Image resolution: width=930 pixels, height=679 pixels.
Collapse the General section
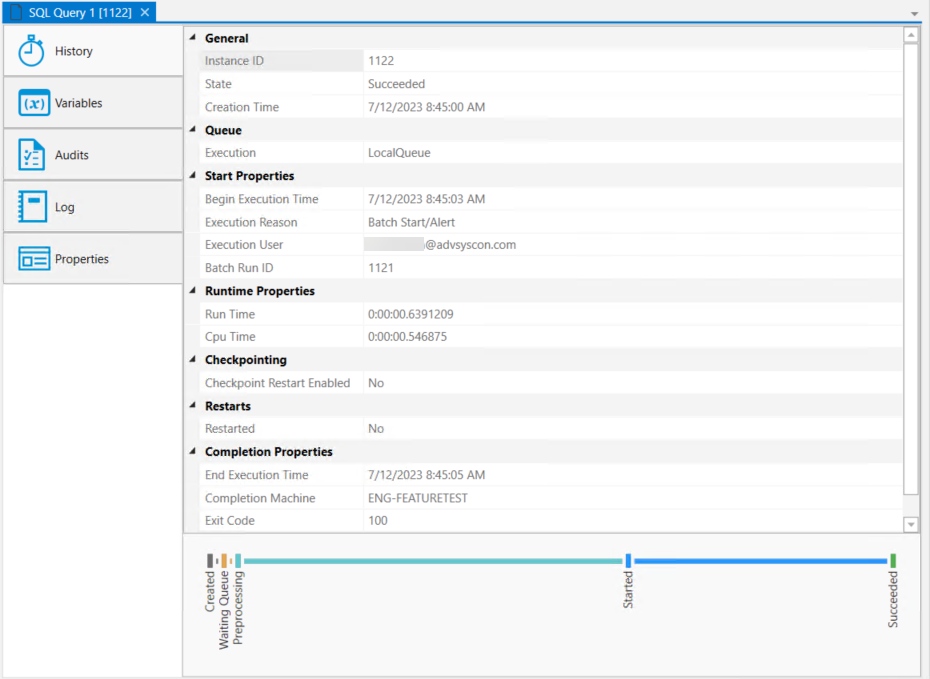coord(193,38)
